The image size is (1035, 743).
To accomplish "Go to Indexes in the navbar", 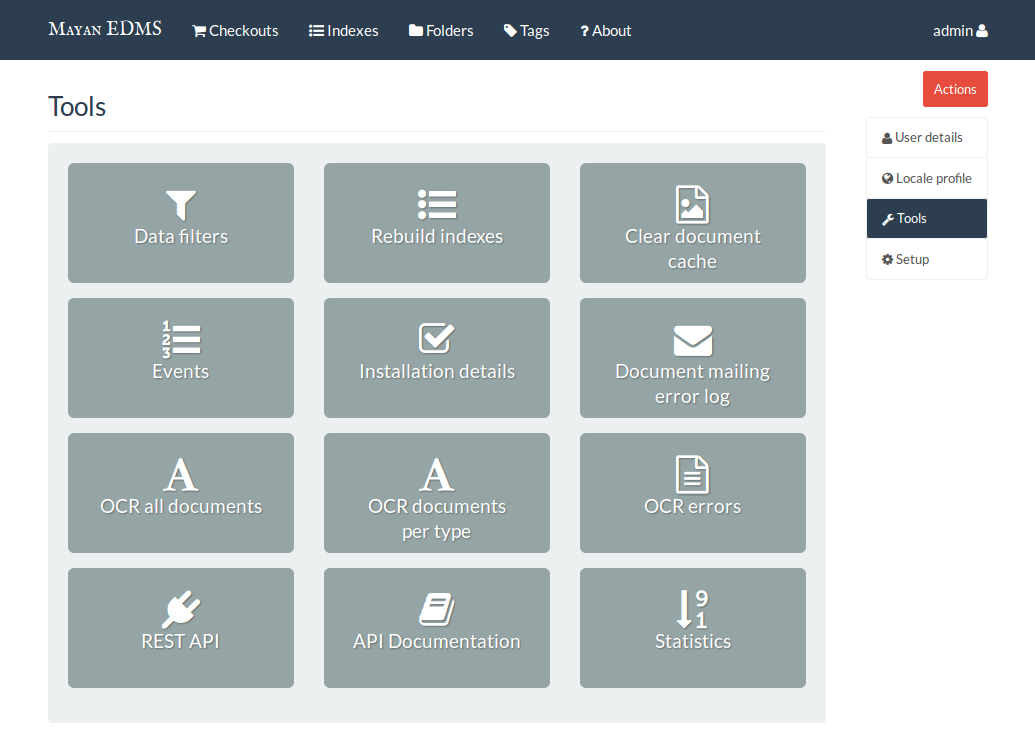I will 343,31.
